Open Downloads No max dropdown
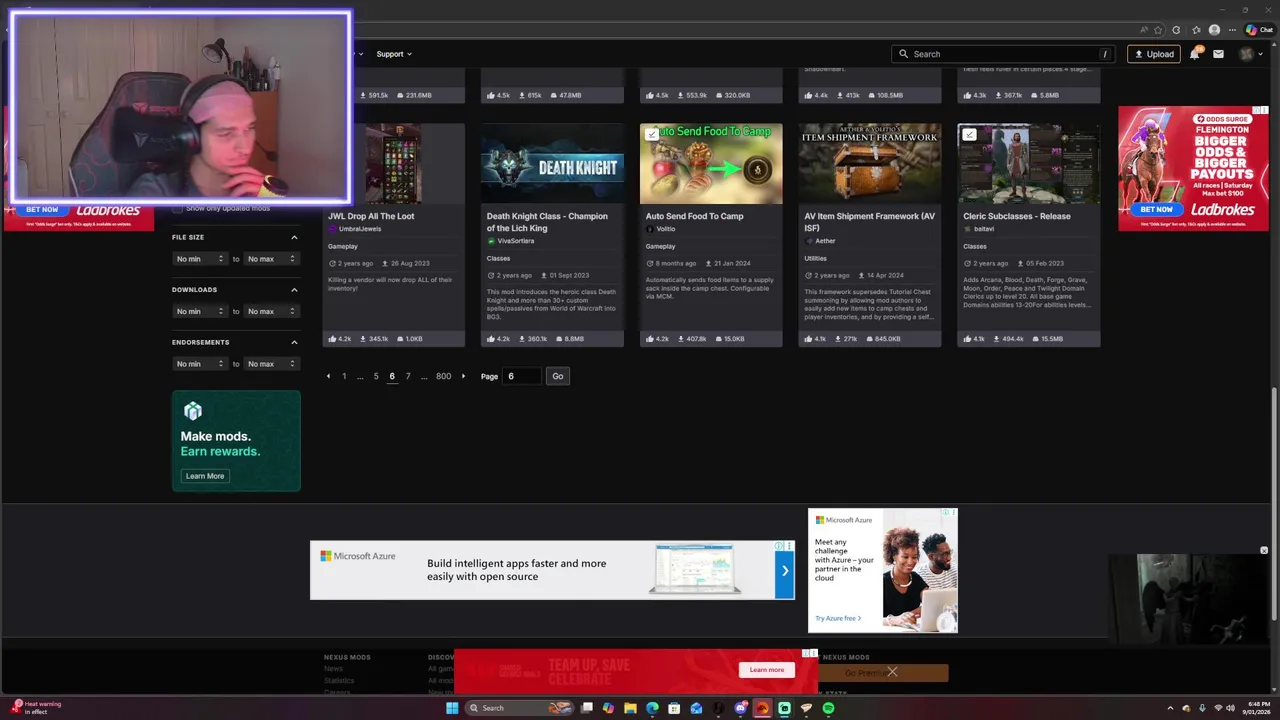 point(272,311)
